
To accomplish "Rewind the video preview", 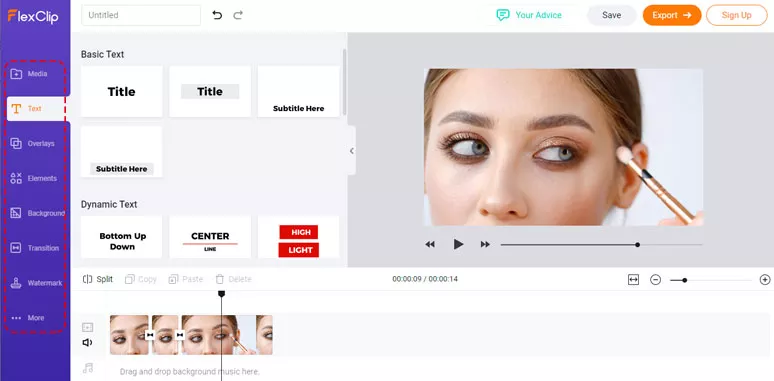I will 430,244.
